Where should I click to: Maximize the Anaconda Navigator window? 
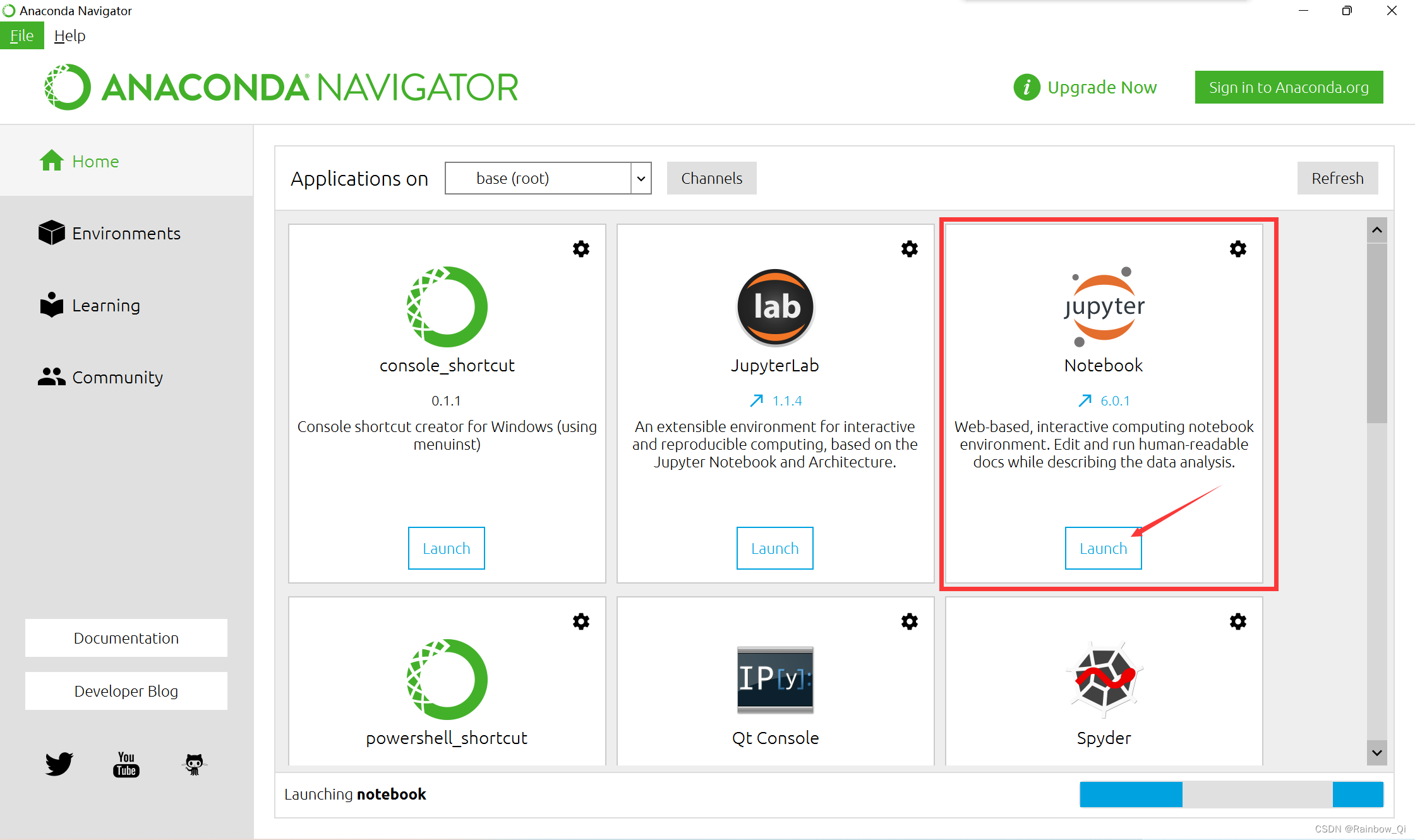pyautogui.click(x=1347, y=11)
